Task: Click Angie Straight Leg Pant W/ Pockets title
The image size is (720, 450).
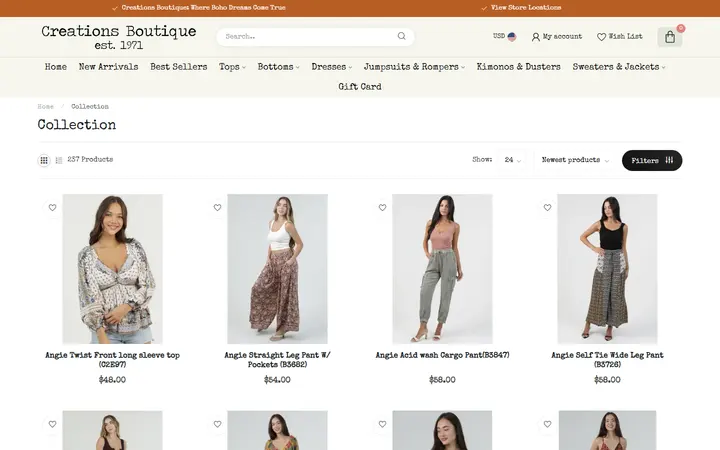Action: (x=277, y=360)
